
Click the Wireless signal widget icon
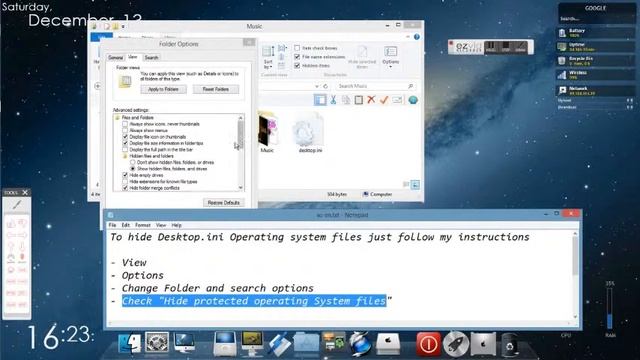(x=562, y=75)
